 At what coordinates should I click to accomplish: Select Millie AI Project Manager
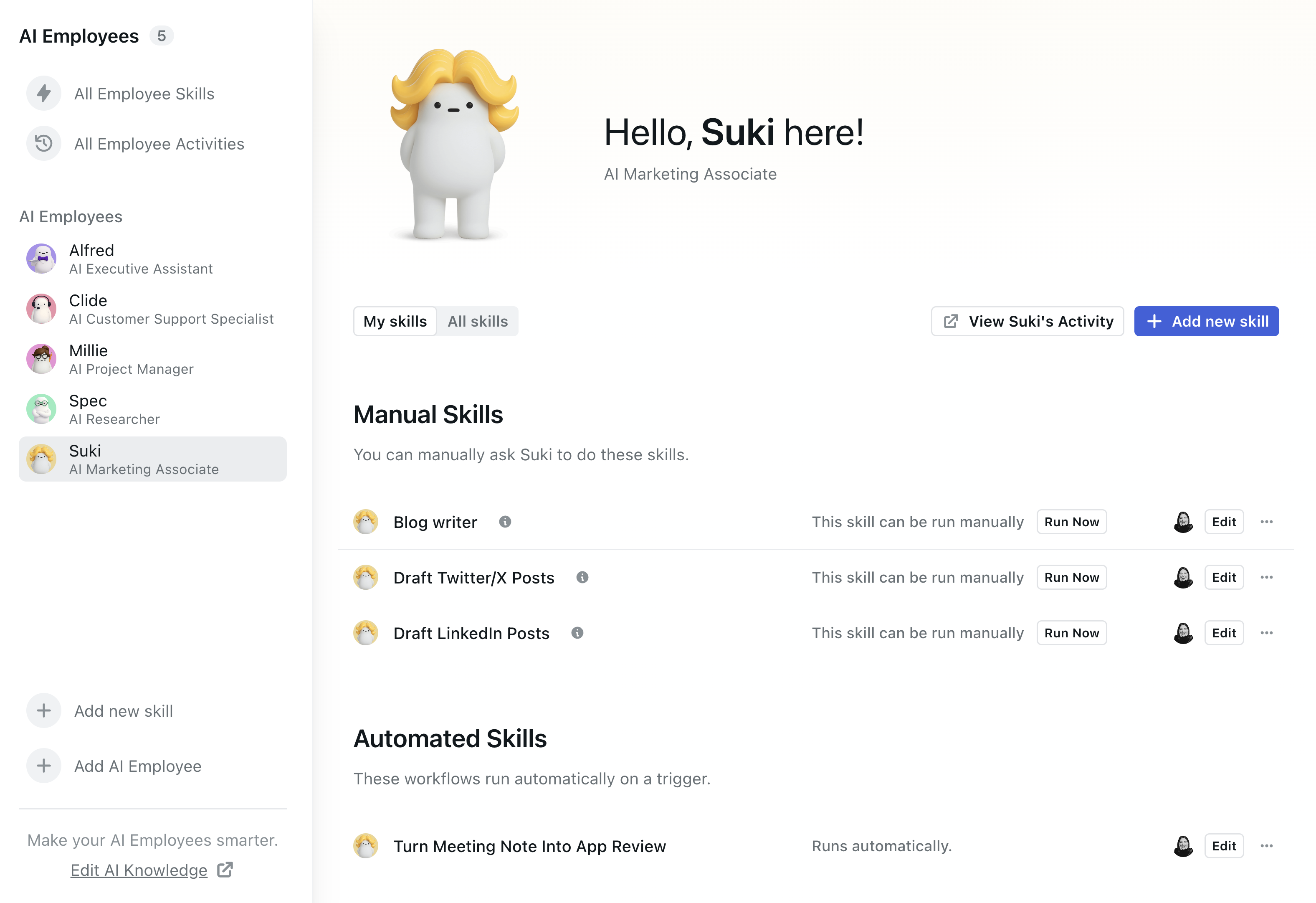153,359
